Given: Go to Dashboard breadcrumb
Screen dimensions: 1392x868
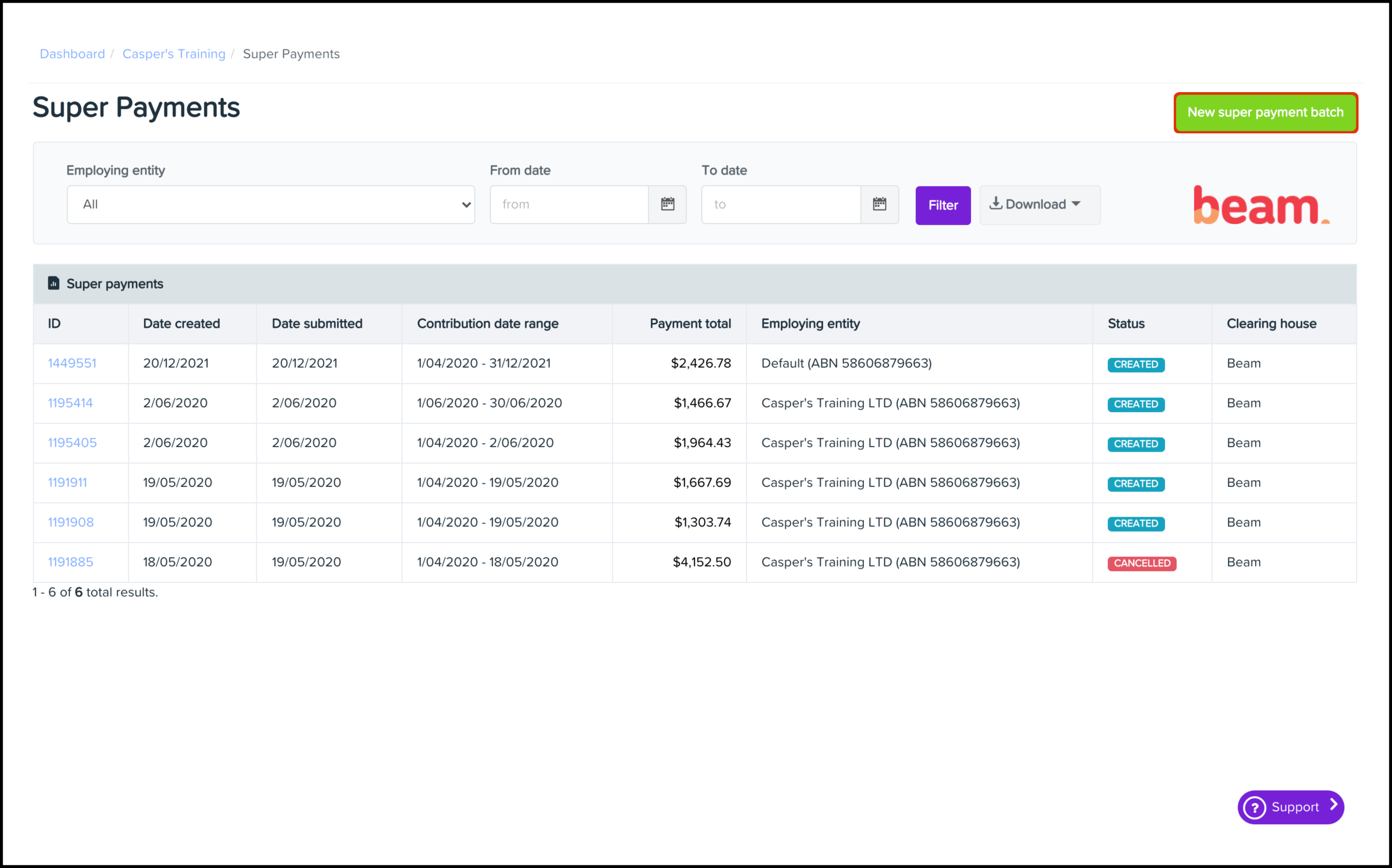Looking at the screenshot, I should 72,54.
